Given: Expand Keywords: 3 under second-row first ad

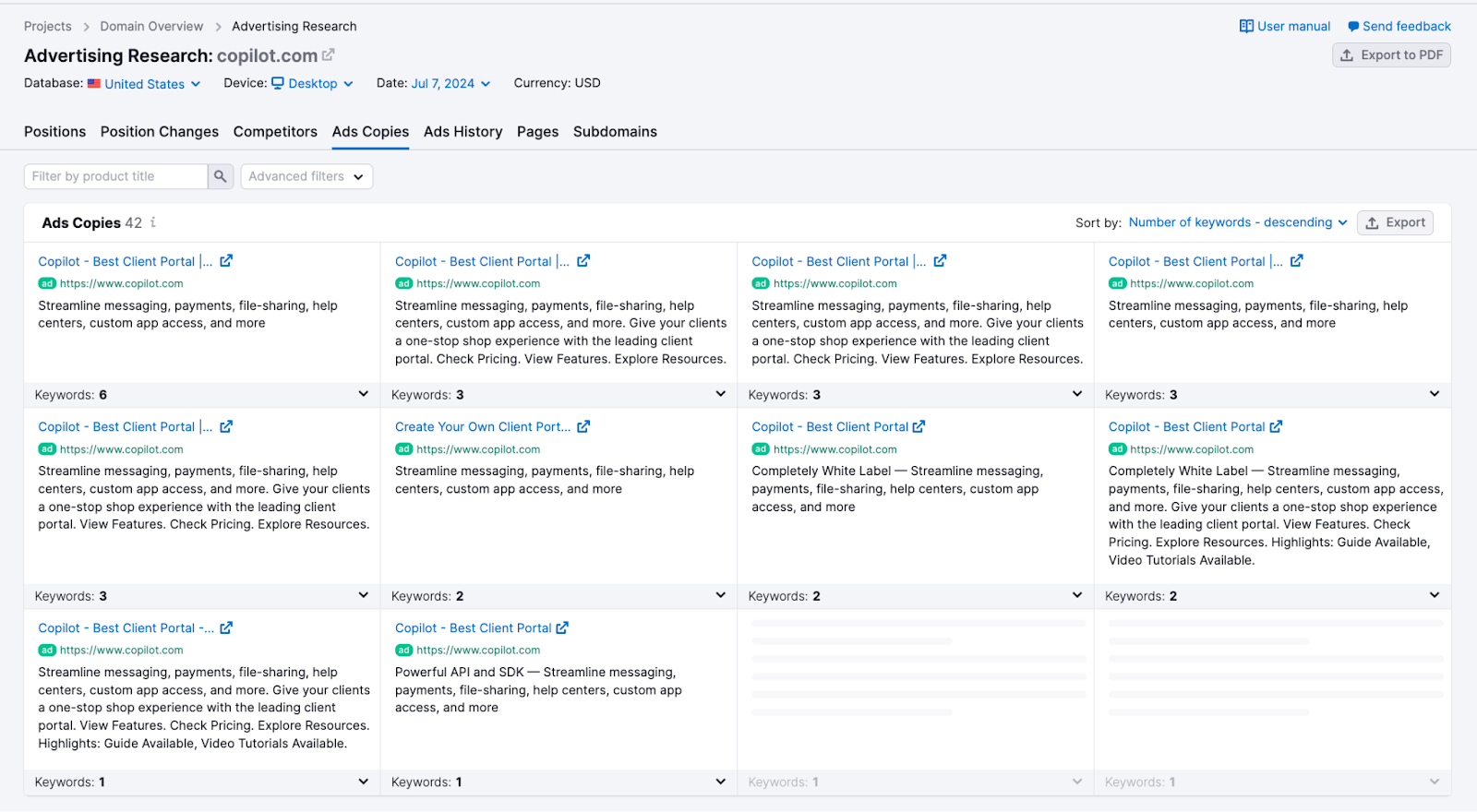Looking at the screenshot, I should coord(364,595).
